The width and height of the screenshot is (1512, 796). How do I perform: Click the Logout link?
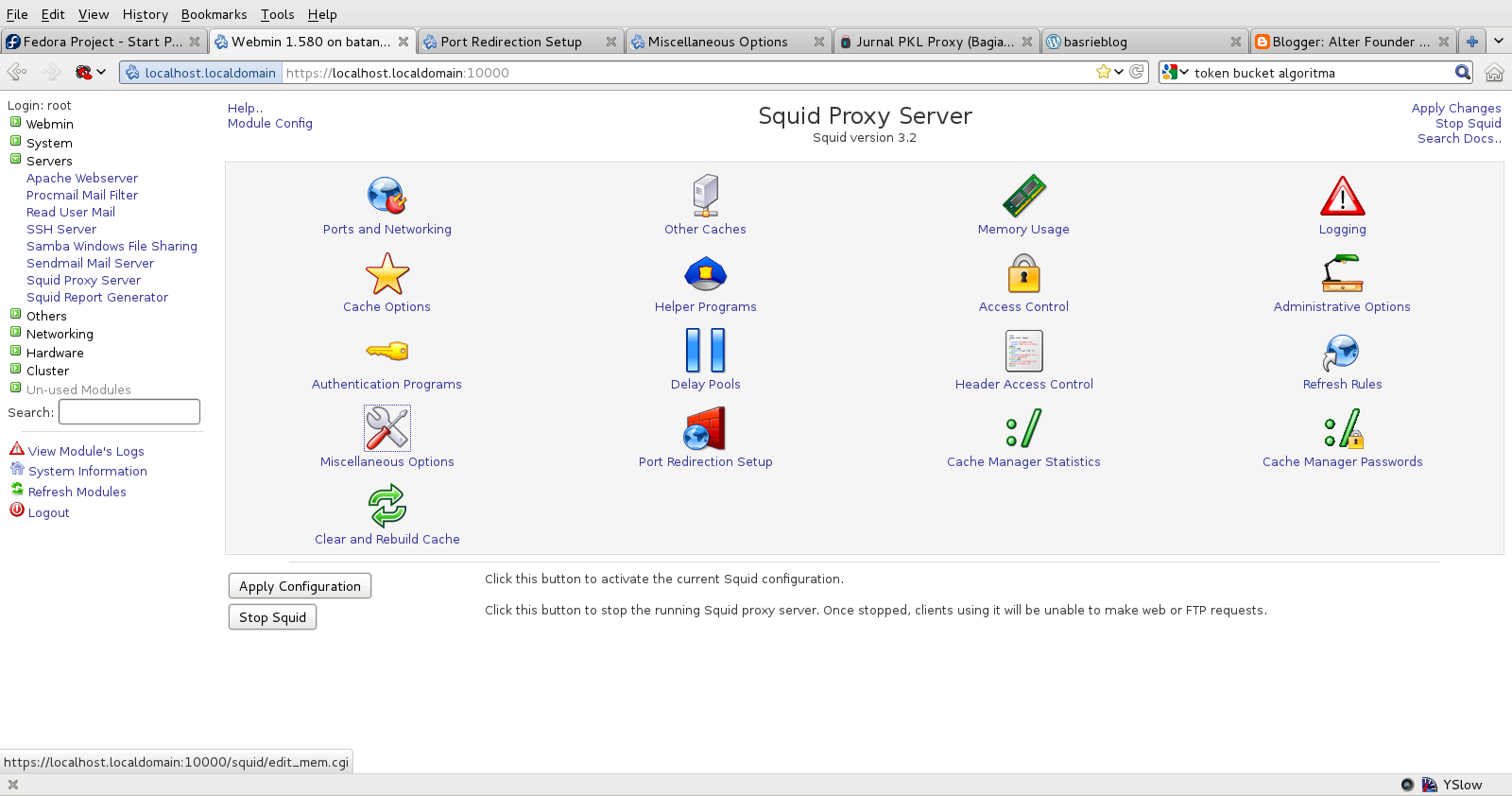coord(49,512)
